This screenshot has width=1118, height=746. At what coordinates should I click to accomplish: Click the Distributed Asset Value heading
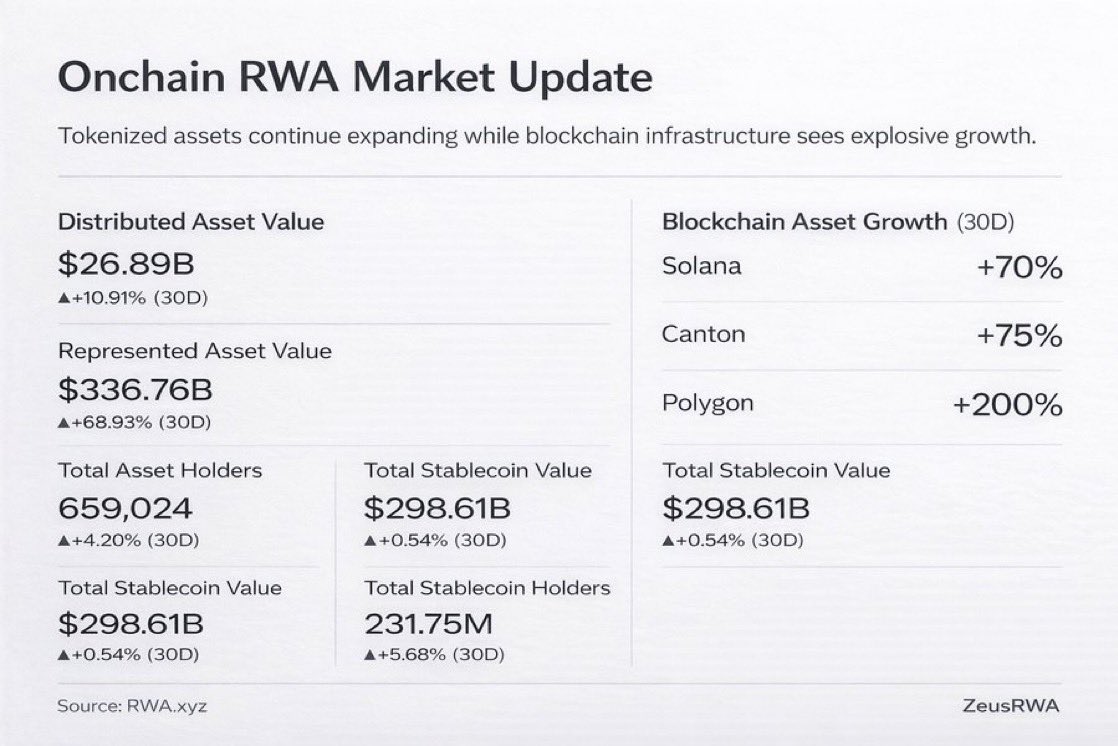click(x=191, y=222)
